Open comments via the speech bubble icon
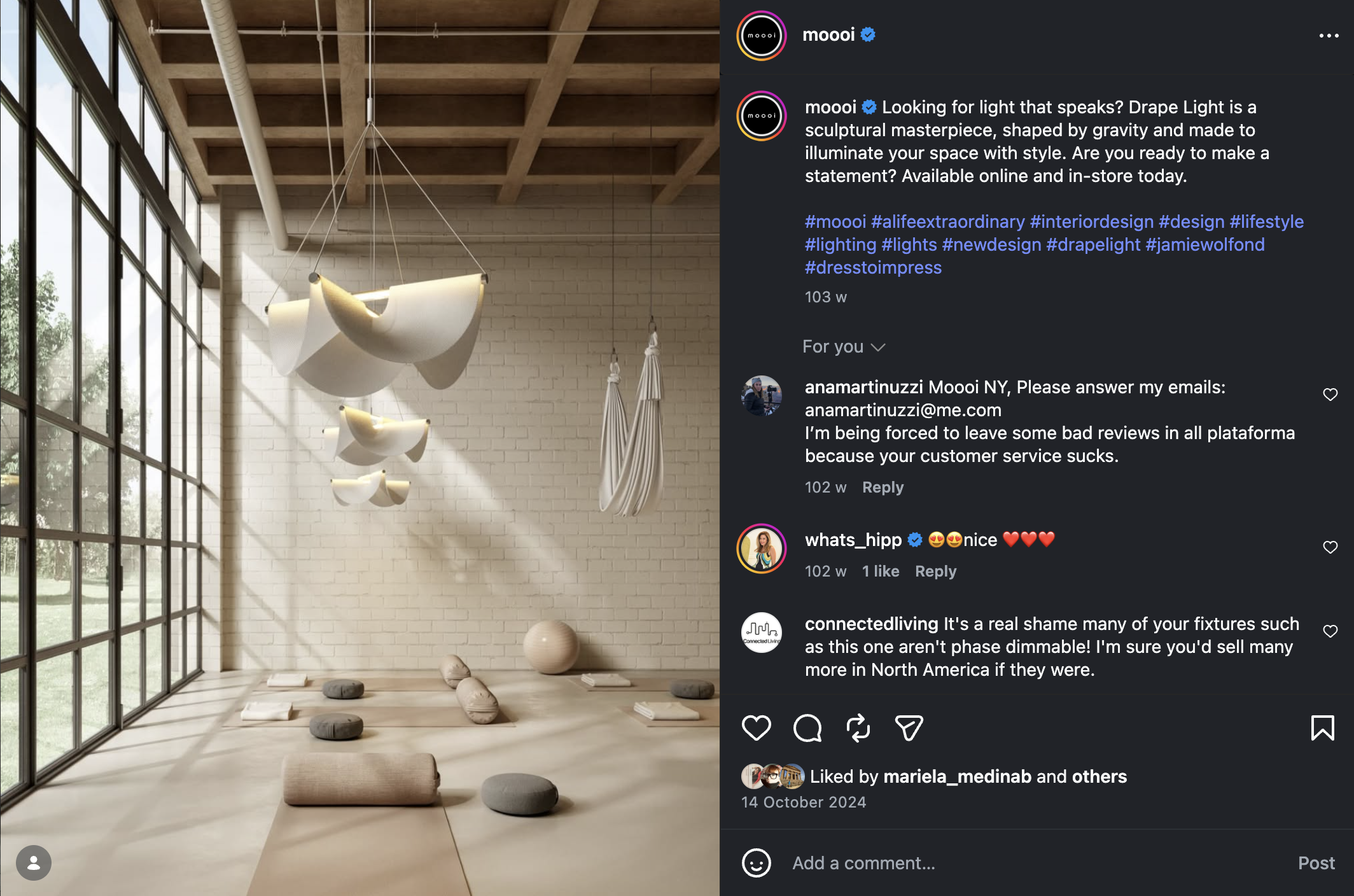 (x=807, y=728)
